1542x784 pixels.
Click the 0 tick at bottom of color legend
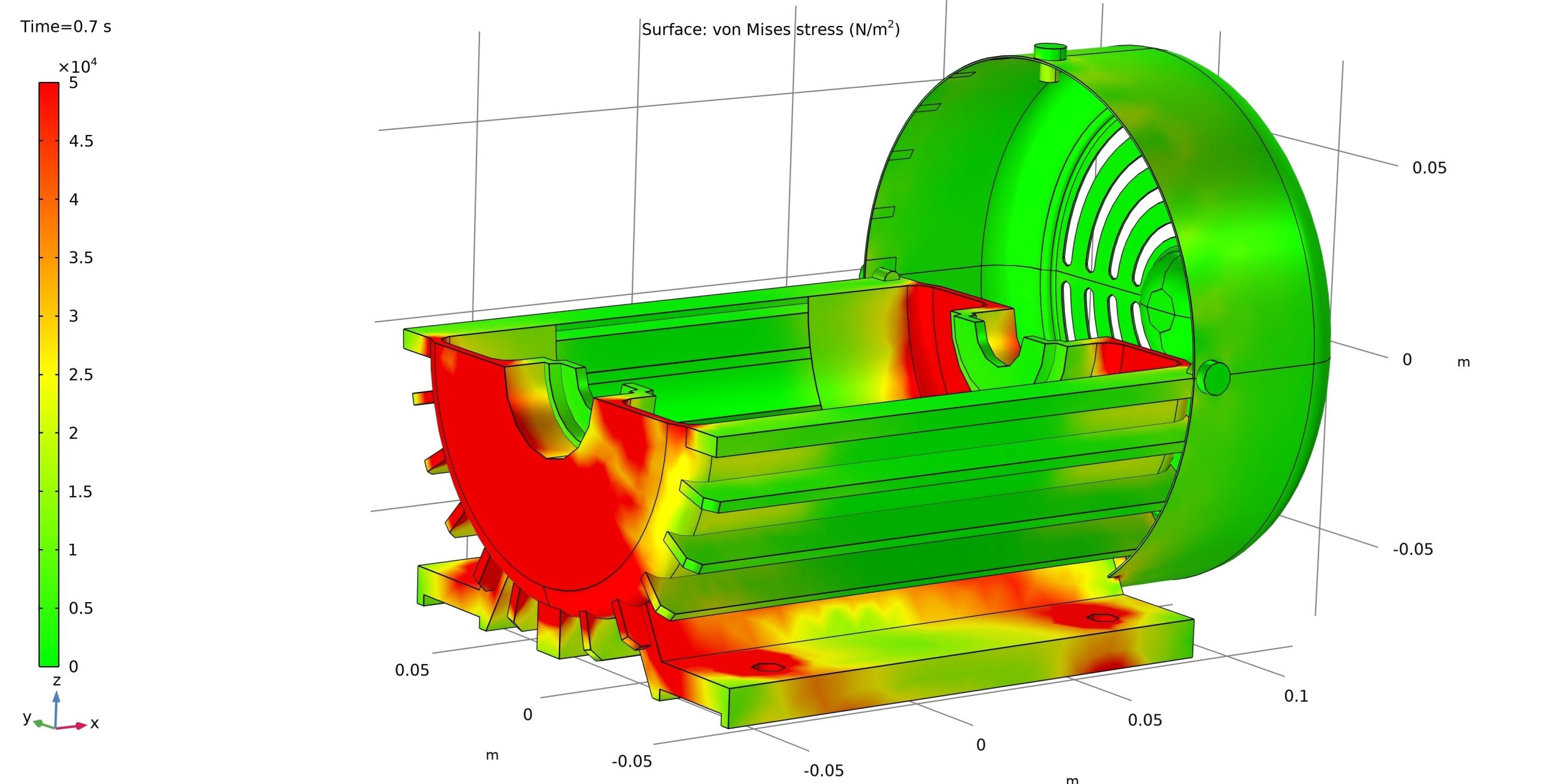[x=73, y=667]
